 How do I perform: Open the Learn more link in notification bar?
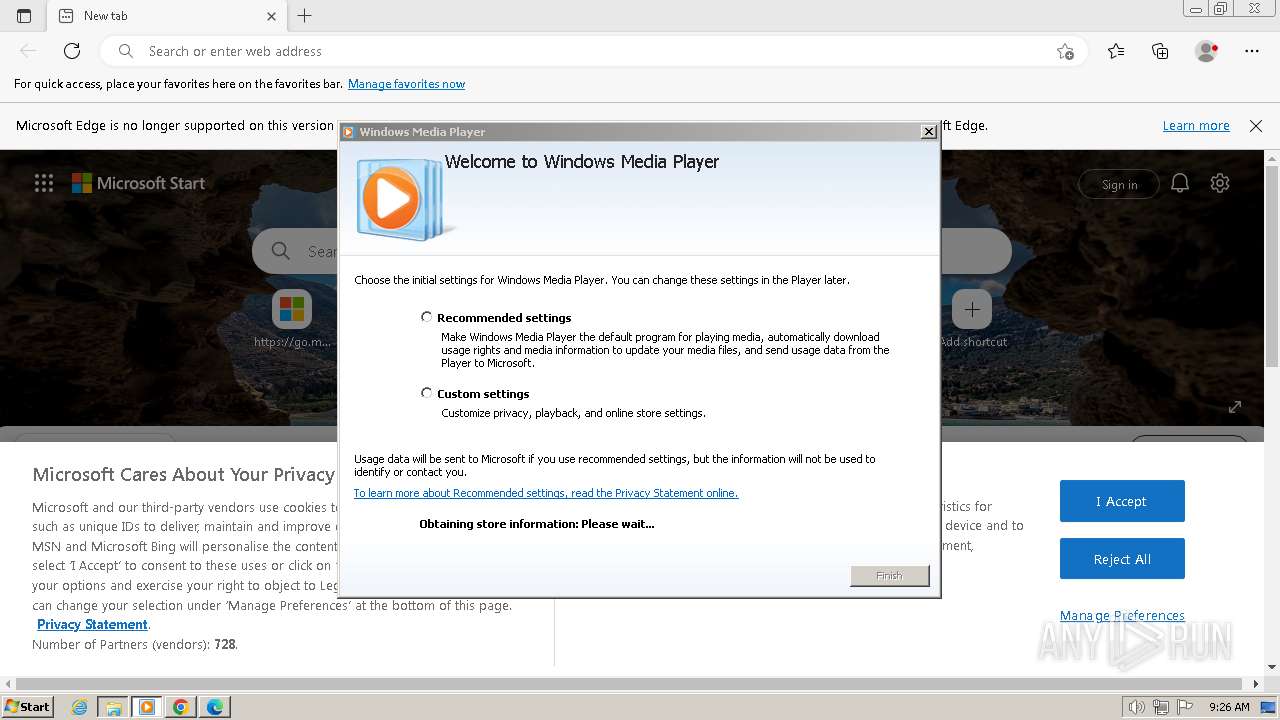coord(1196,125)
